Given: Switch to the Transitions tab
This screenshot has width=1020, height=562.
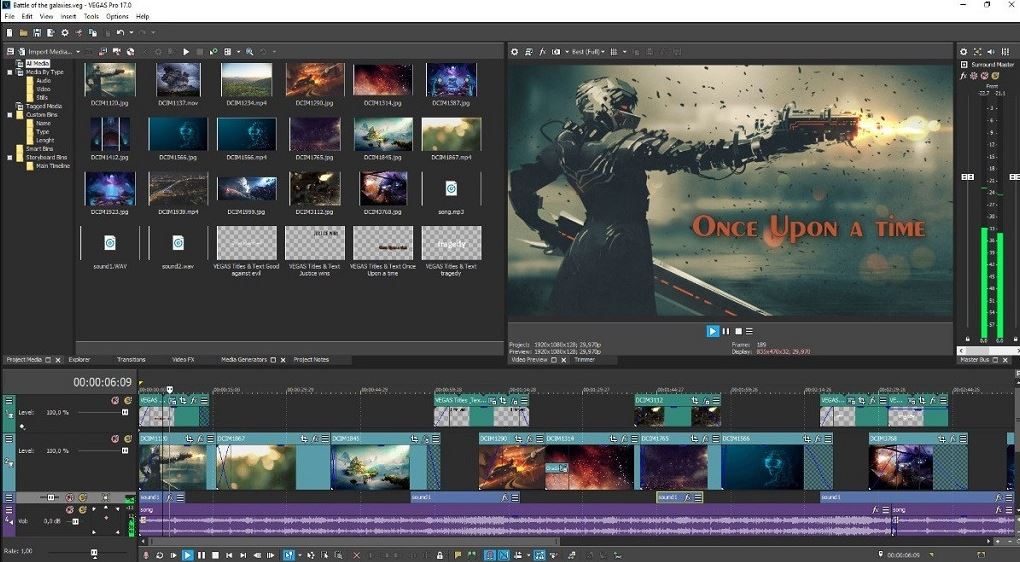Looking at the screenshot, I should 131,359.
